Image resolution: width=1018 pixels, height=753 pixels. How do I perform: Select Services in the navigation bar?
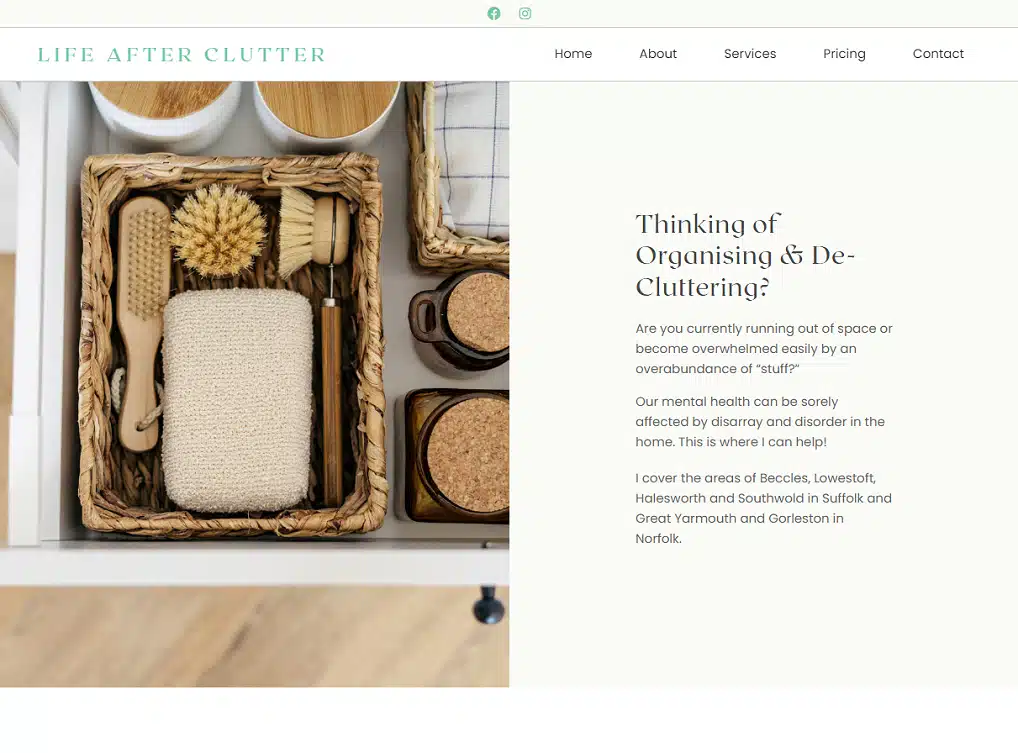tap(750, 54)
